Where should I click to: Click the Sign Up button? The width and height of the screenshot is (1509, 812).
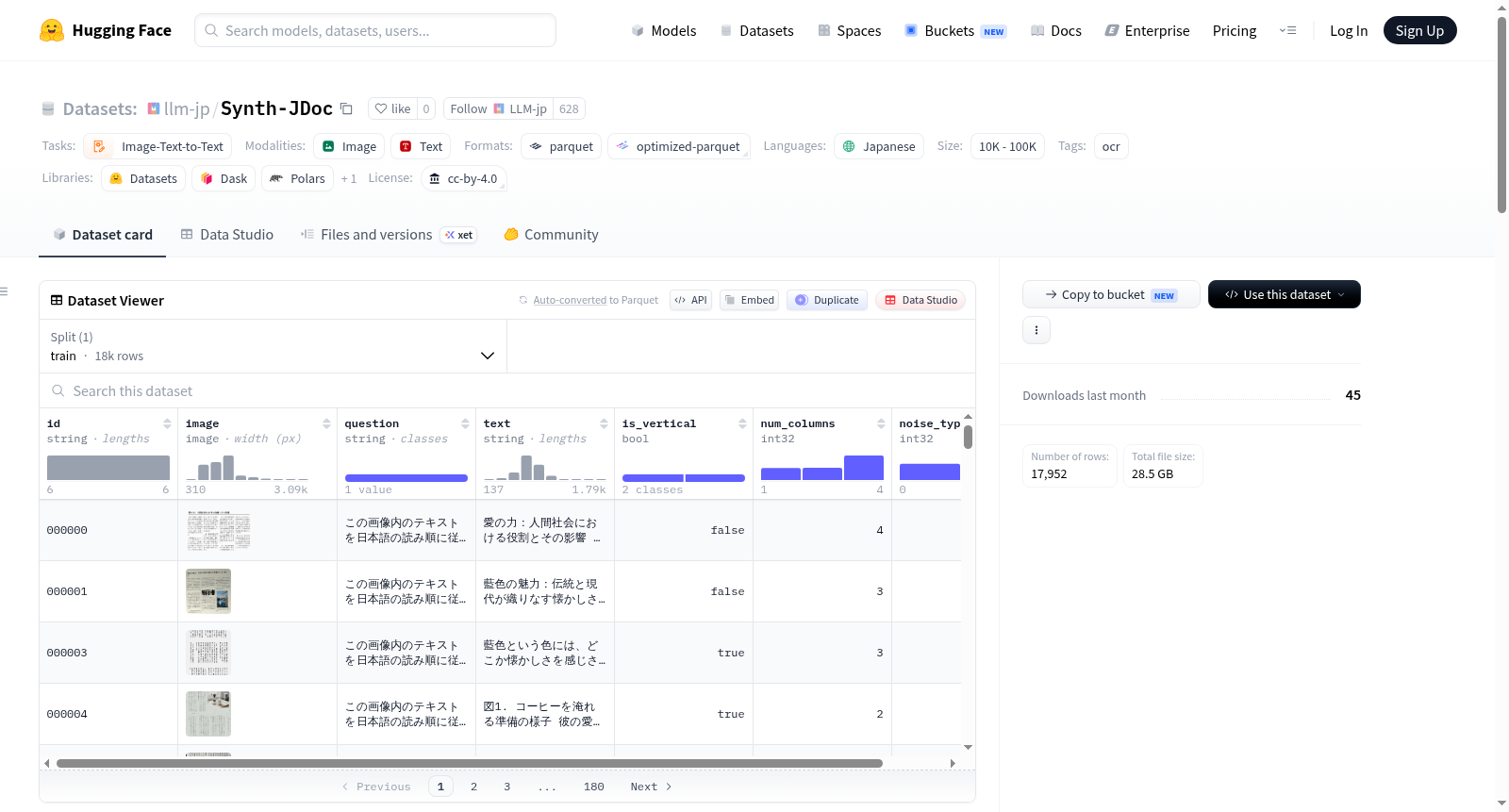1420,30
